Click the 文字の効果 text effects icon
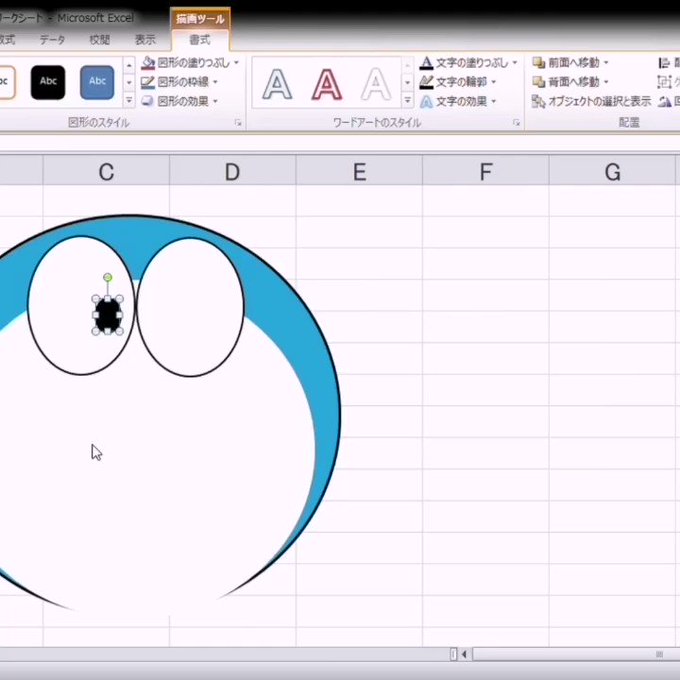The width and height of the screenshot is (680, 680). pyautogui.click(x=426, y=101)
